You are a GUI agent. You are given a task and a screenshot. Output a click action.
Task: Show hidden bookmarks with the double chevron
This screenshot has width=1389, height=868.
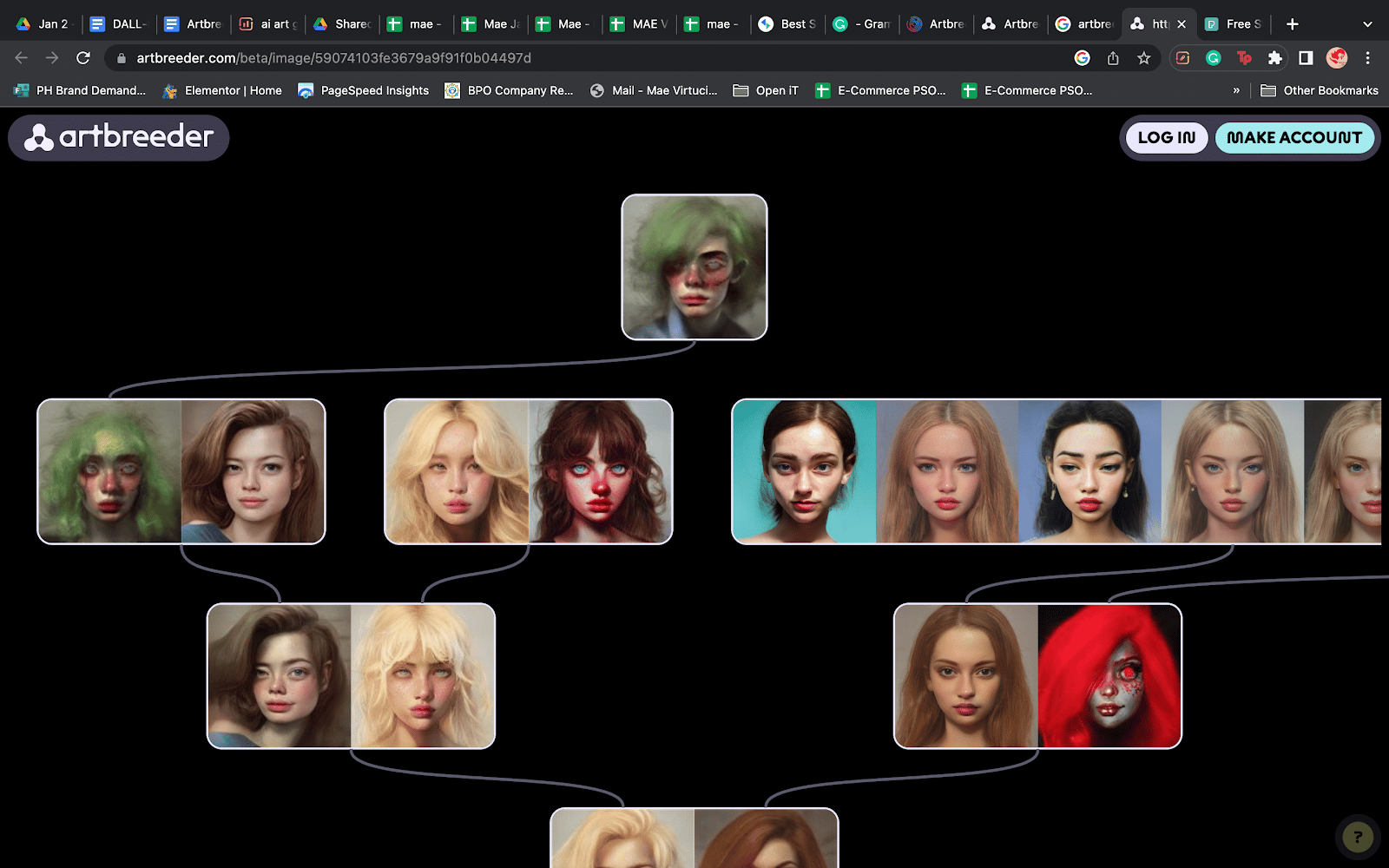(1236, 90)
